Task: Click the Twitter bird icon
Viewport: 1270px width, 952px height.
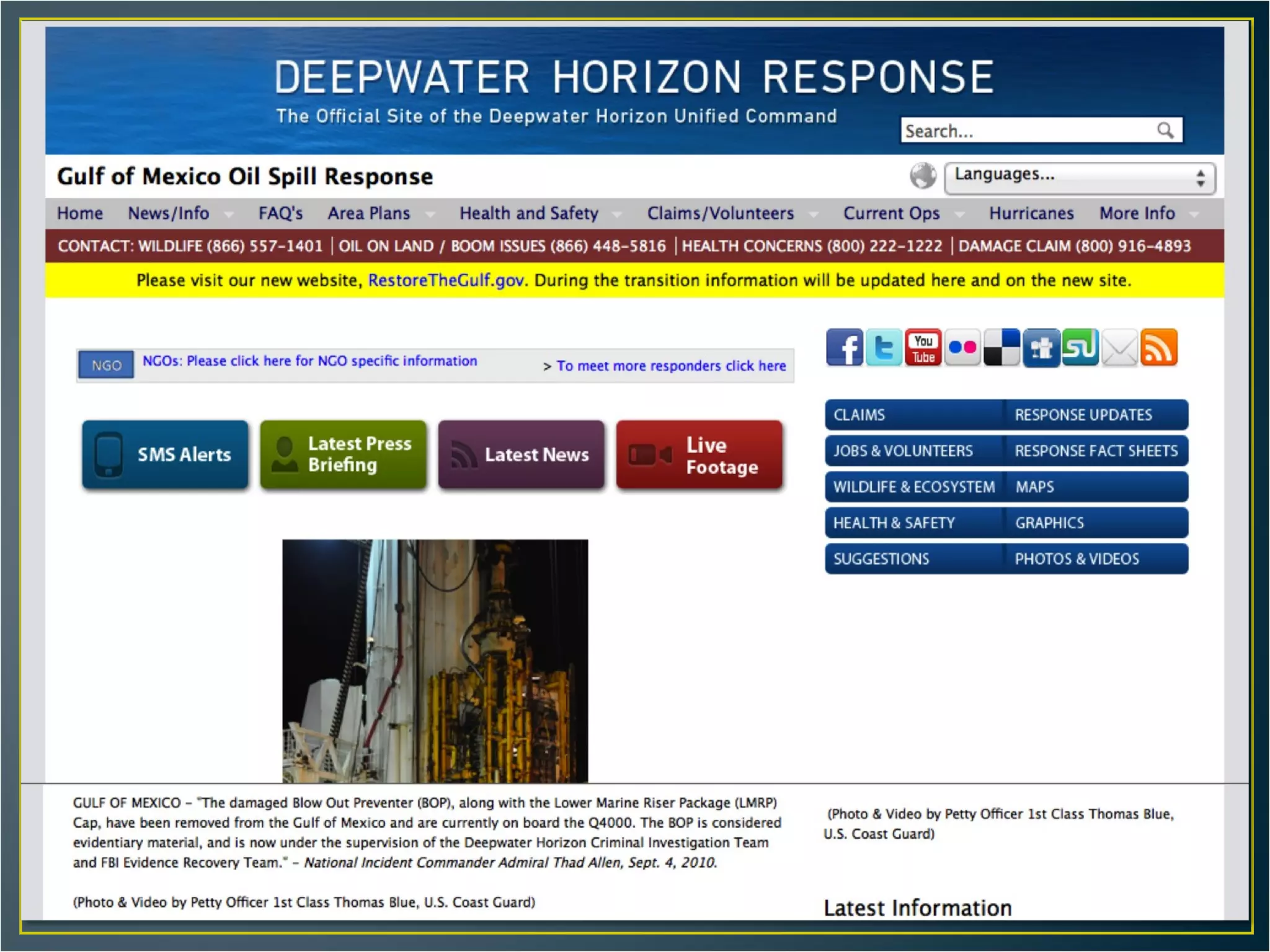Action: coord(883,348)
